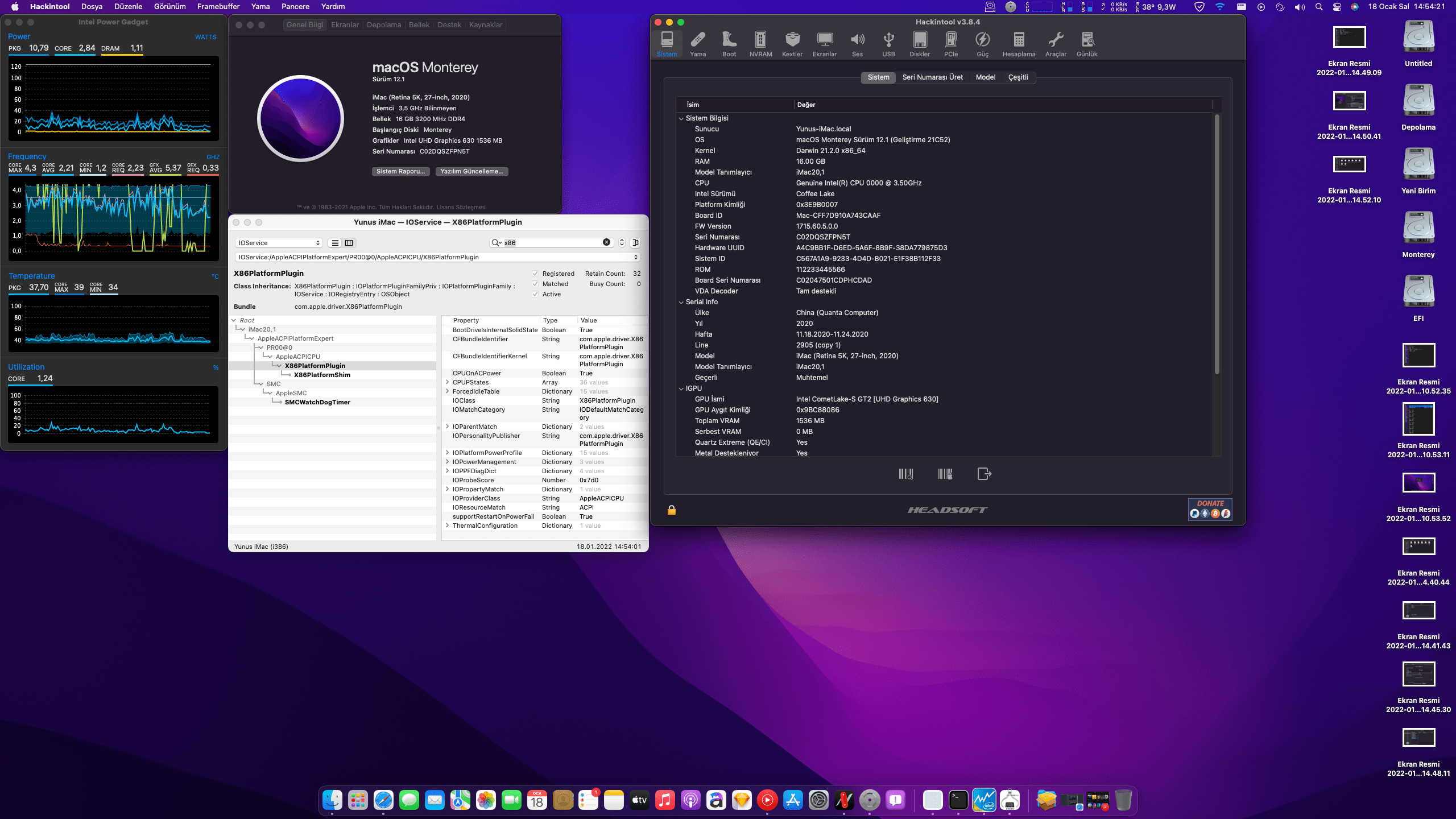This screenshot has height=819, width=1456.
Task: Switch to Seri Numarası Üret tab
Action: coord(932,77)
